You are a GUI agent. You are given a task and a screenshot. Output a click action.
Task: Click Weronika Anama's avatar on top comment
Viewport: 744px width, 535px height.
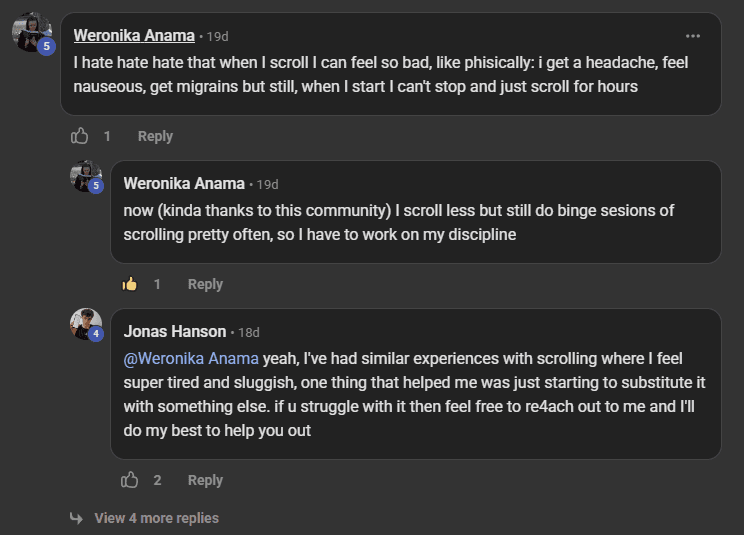(x=31, y=33)
